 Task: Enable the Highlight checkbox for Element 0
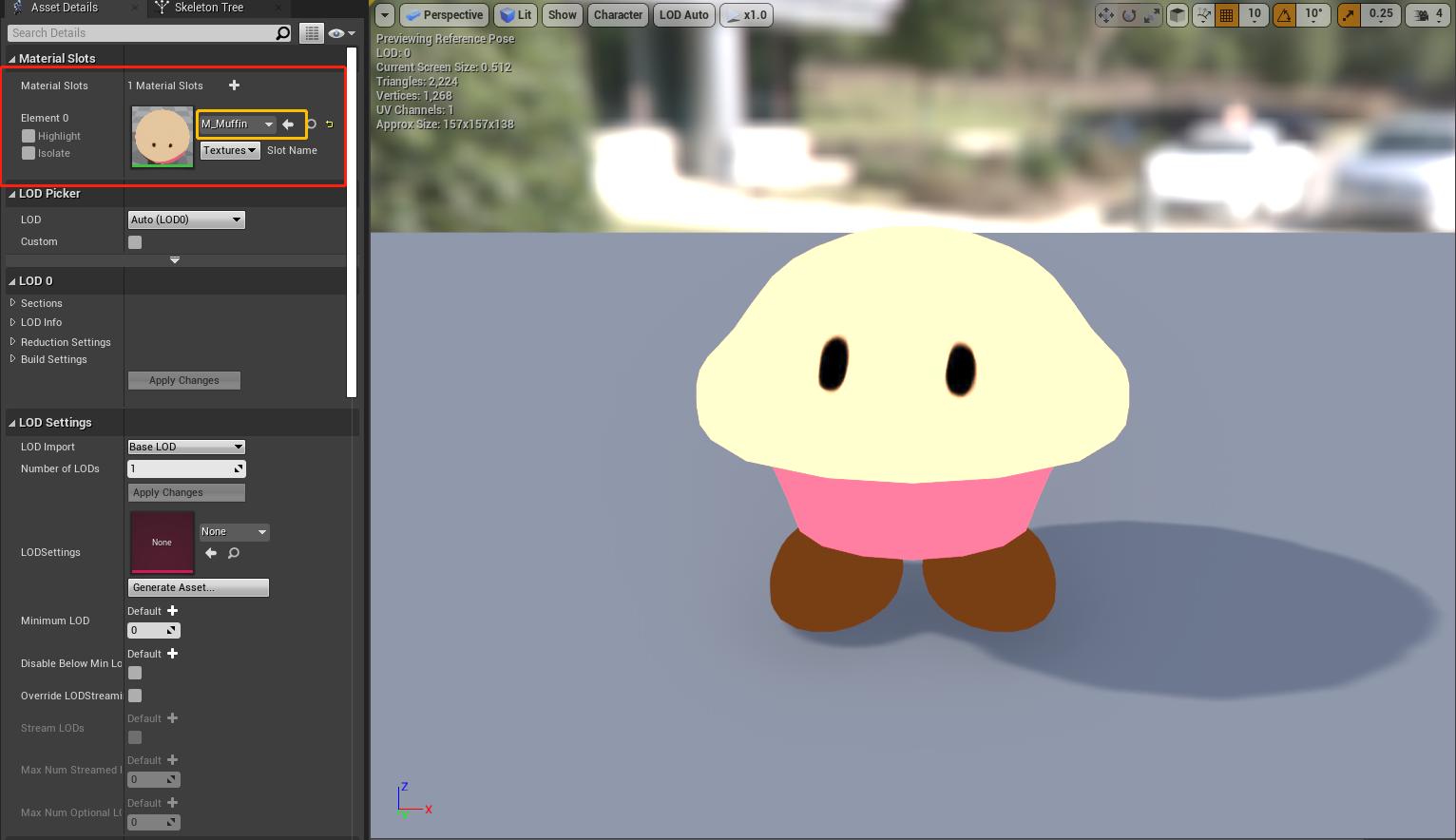coord(29,136)
